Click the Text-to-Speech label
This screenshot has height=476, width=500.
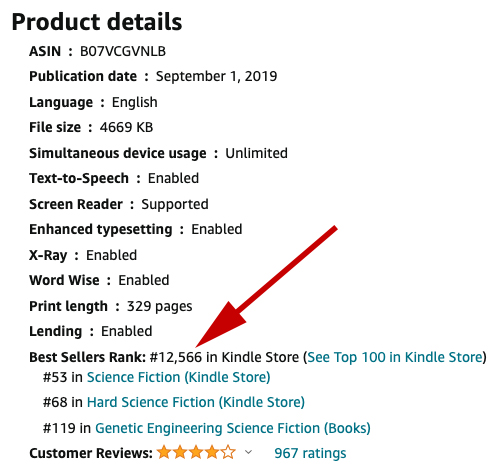[x=79, y=178]
